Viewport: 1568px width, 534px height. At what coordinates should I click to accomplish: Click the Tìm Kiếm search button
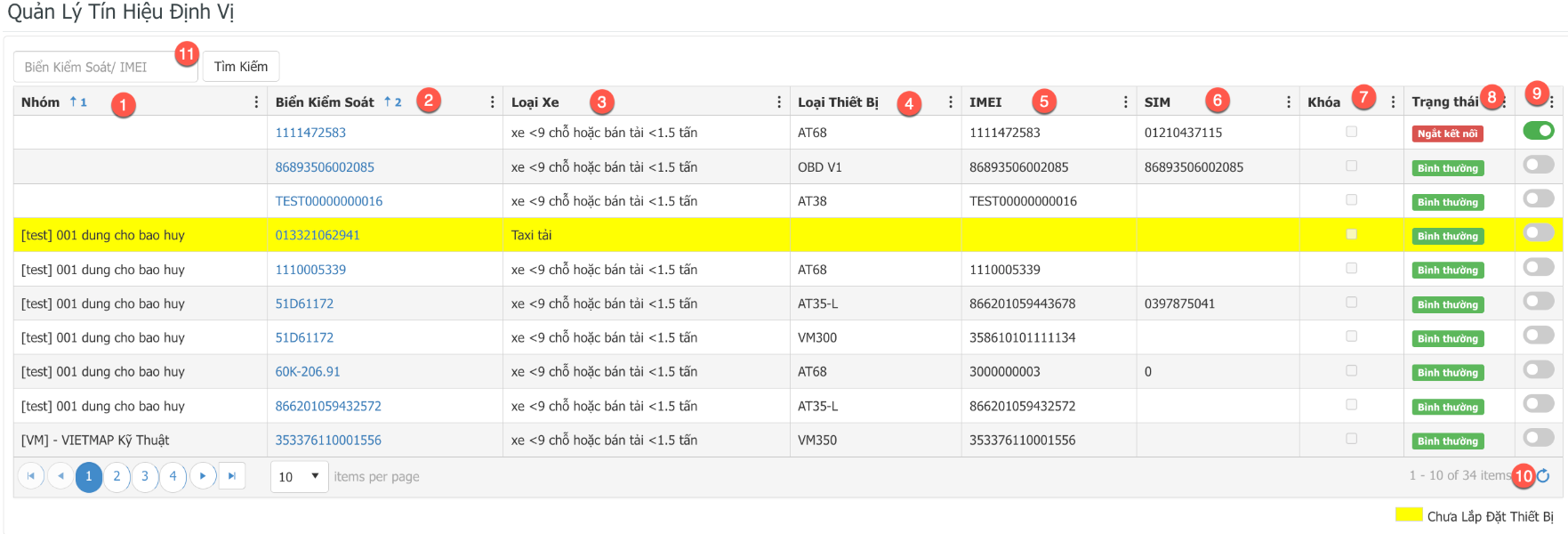click(241, 67)
